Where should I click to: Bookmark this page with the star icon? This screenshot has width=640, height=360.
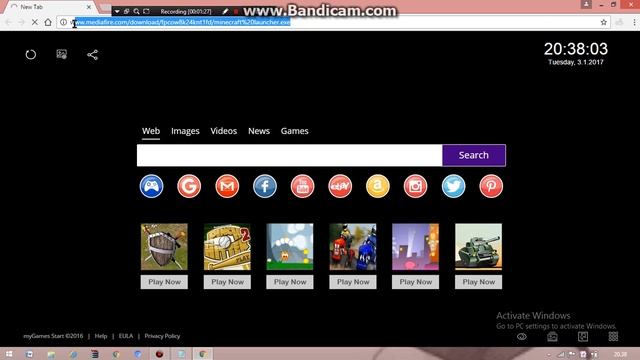point(604,22)
